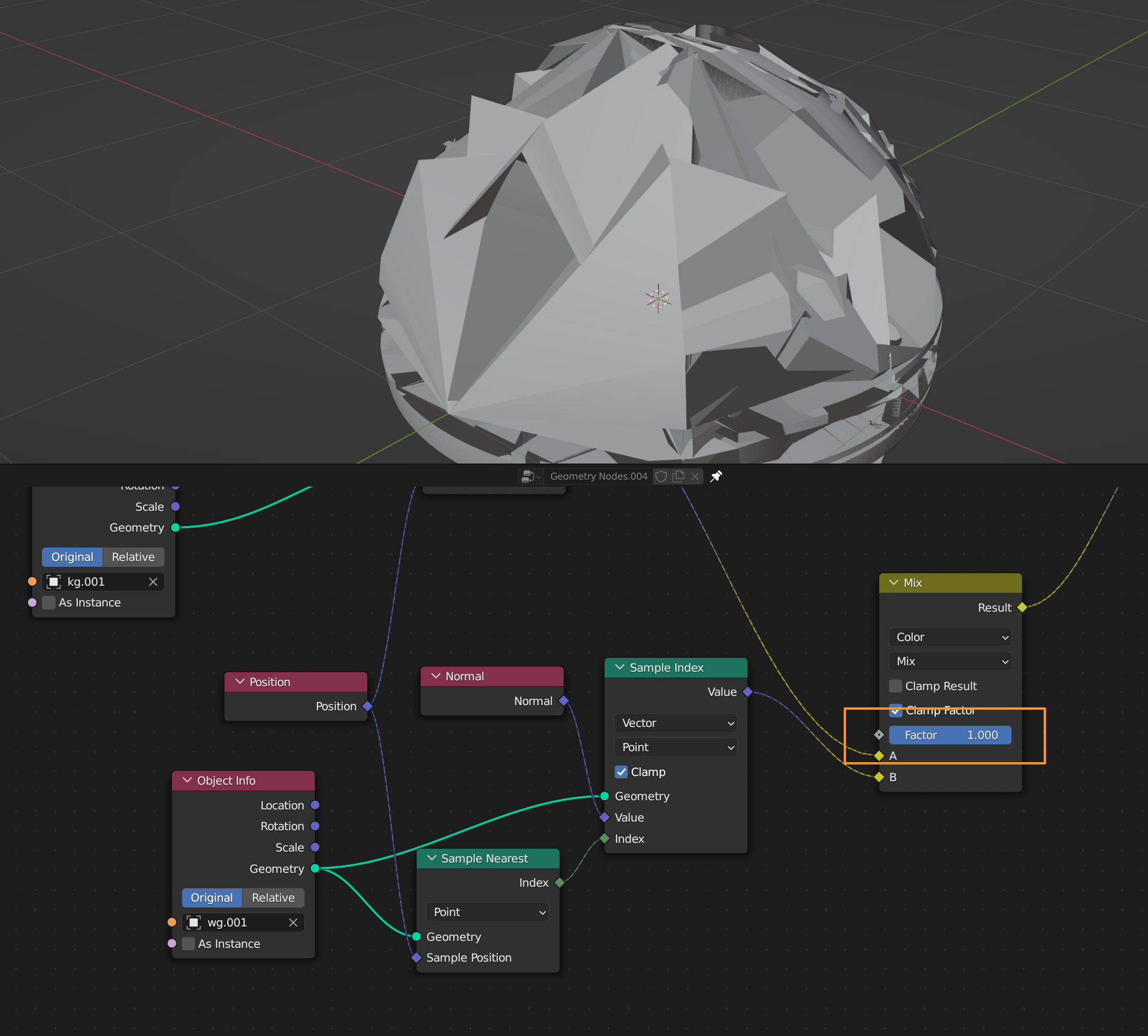Select Relative on wg.001 Object Info
This screenshot has width=1148, height=1036.
pyautogui.click(x=273, y=898)
